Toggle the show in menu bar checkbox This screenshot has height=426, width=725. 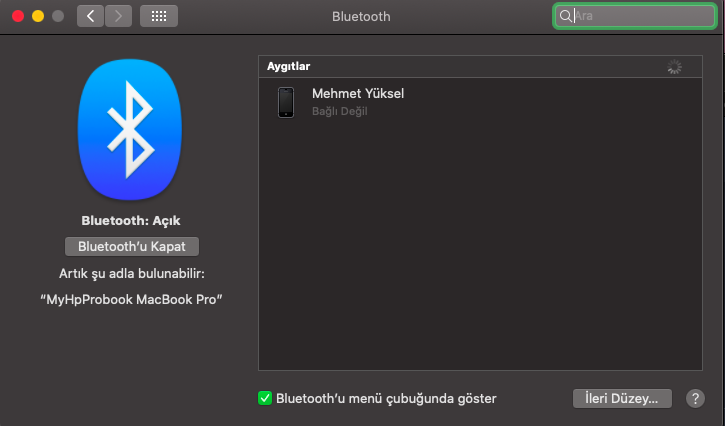pyautogui.click(x=265, y=398)
